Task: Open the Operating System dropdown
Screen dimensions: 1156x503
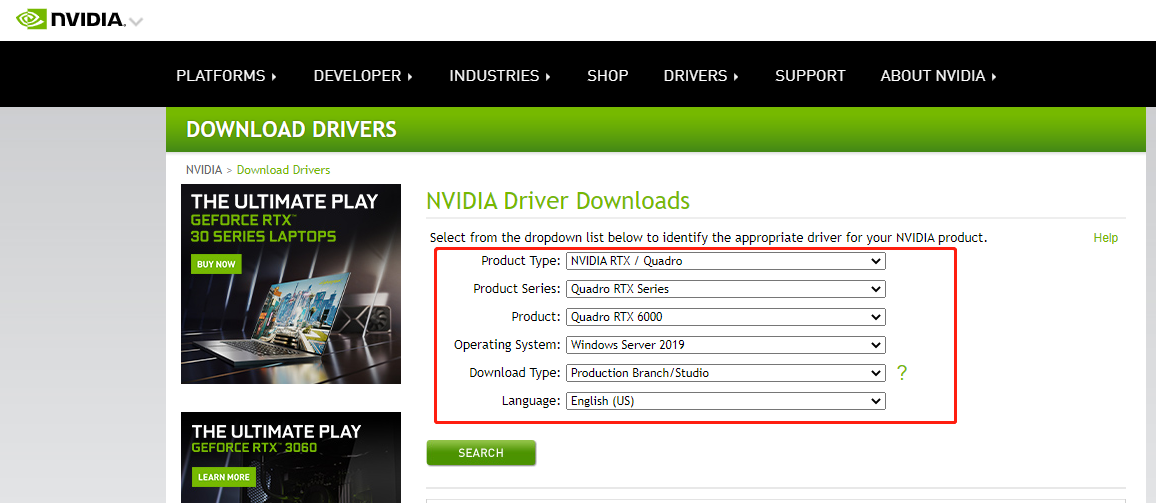Action: point(725,345)
